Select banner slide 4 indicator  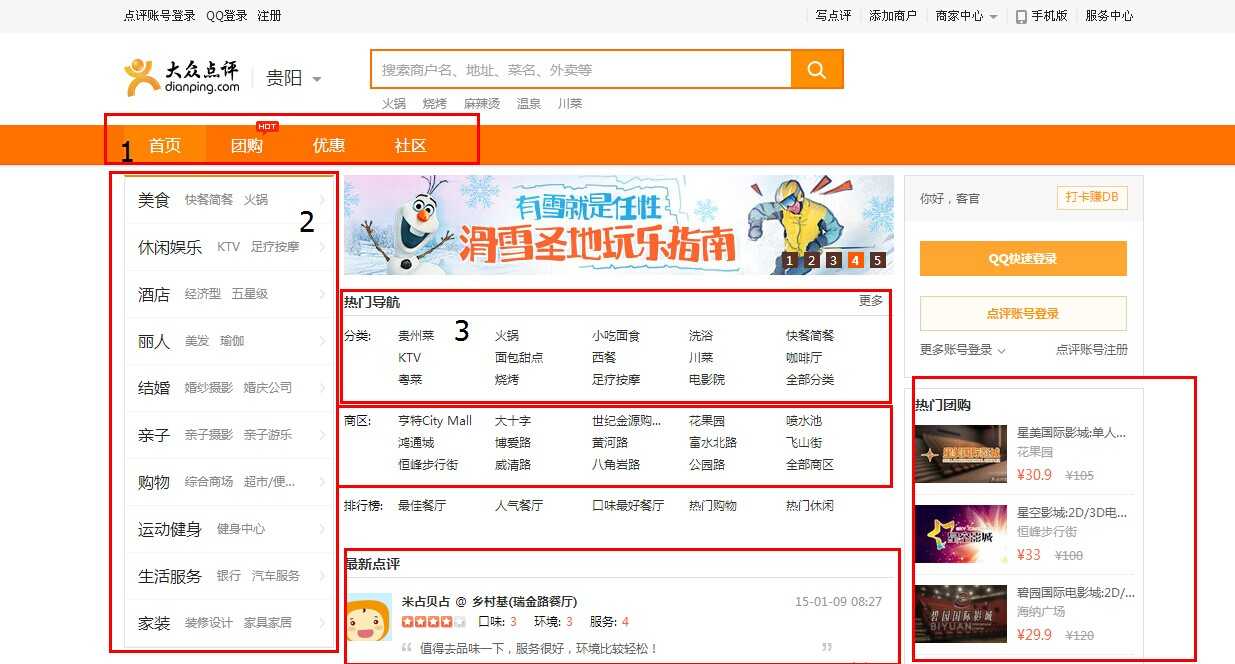pyautogui.click(x=856, y=261)
